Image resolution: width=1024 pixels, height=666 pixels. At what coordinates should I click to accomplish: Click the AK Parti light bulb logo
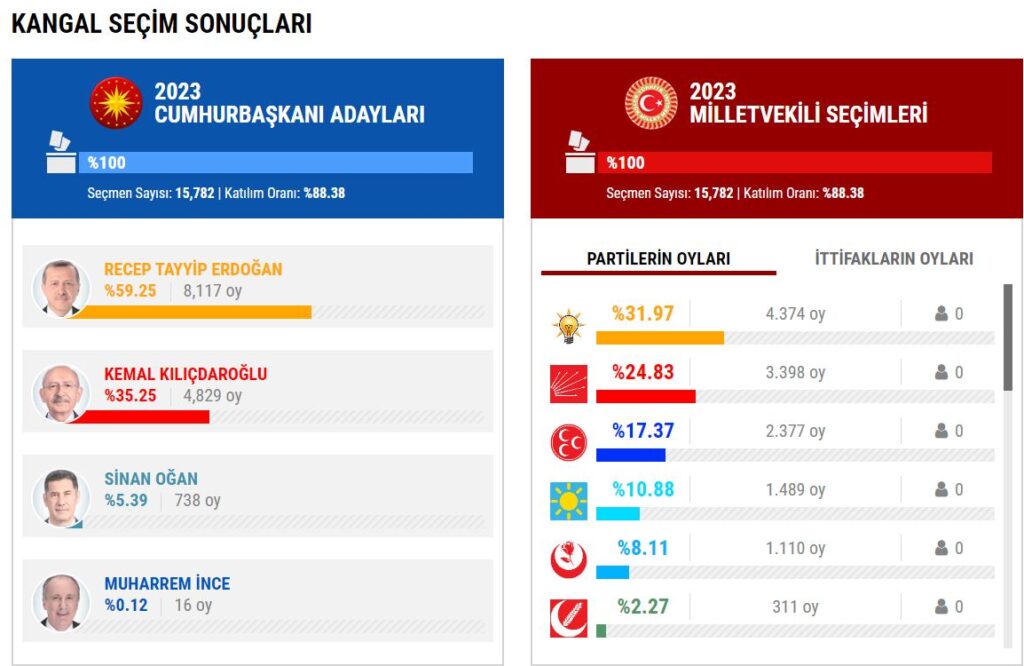point(569,326)
